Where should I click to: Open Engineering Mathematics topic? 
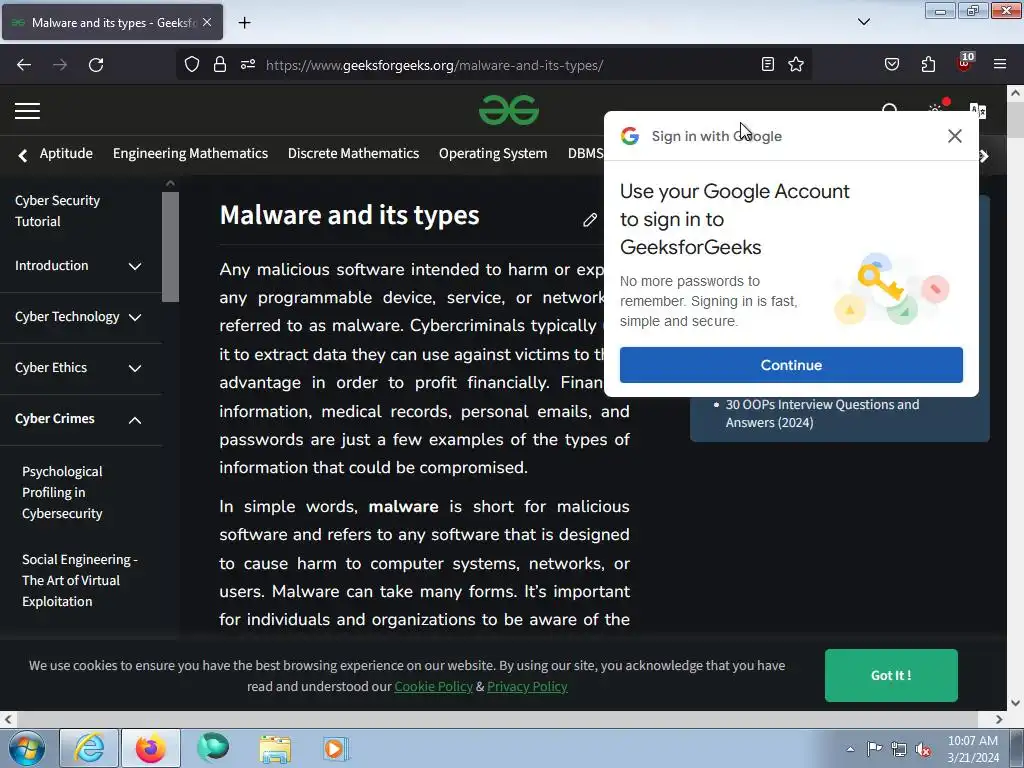190,153
